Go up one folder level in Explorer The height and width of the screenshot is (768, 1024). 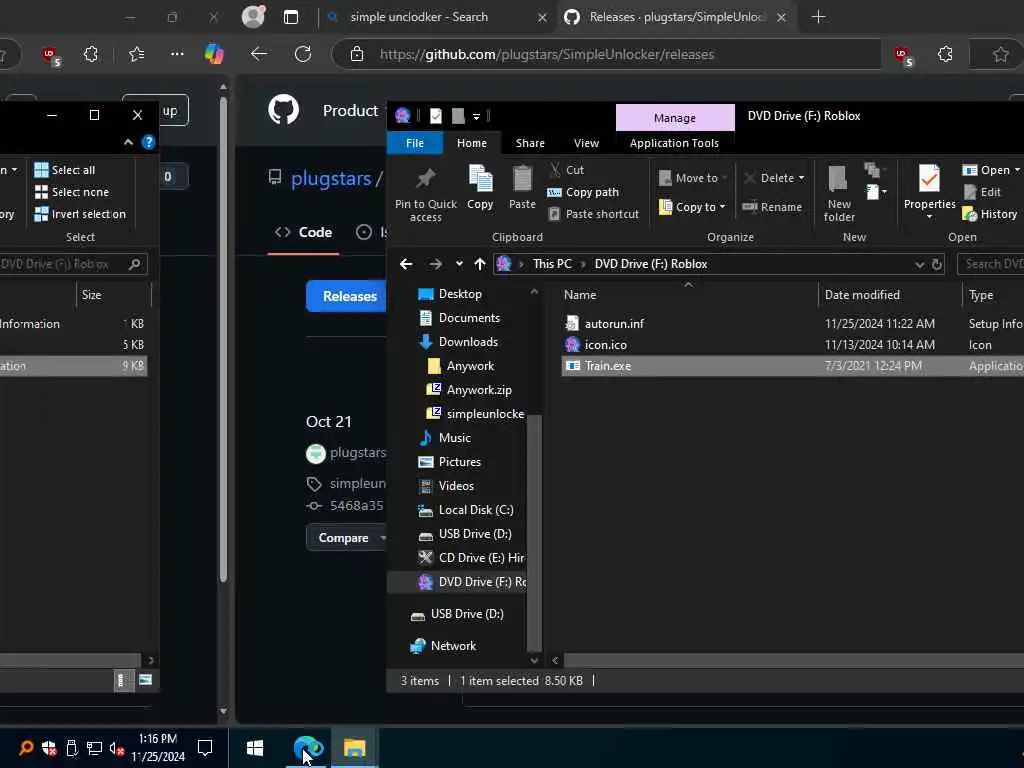pos(480,264)
